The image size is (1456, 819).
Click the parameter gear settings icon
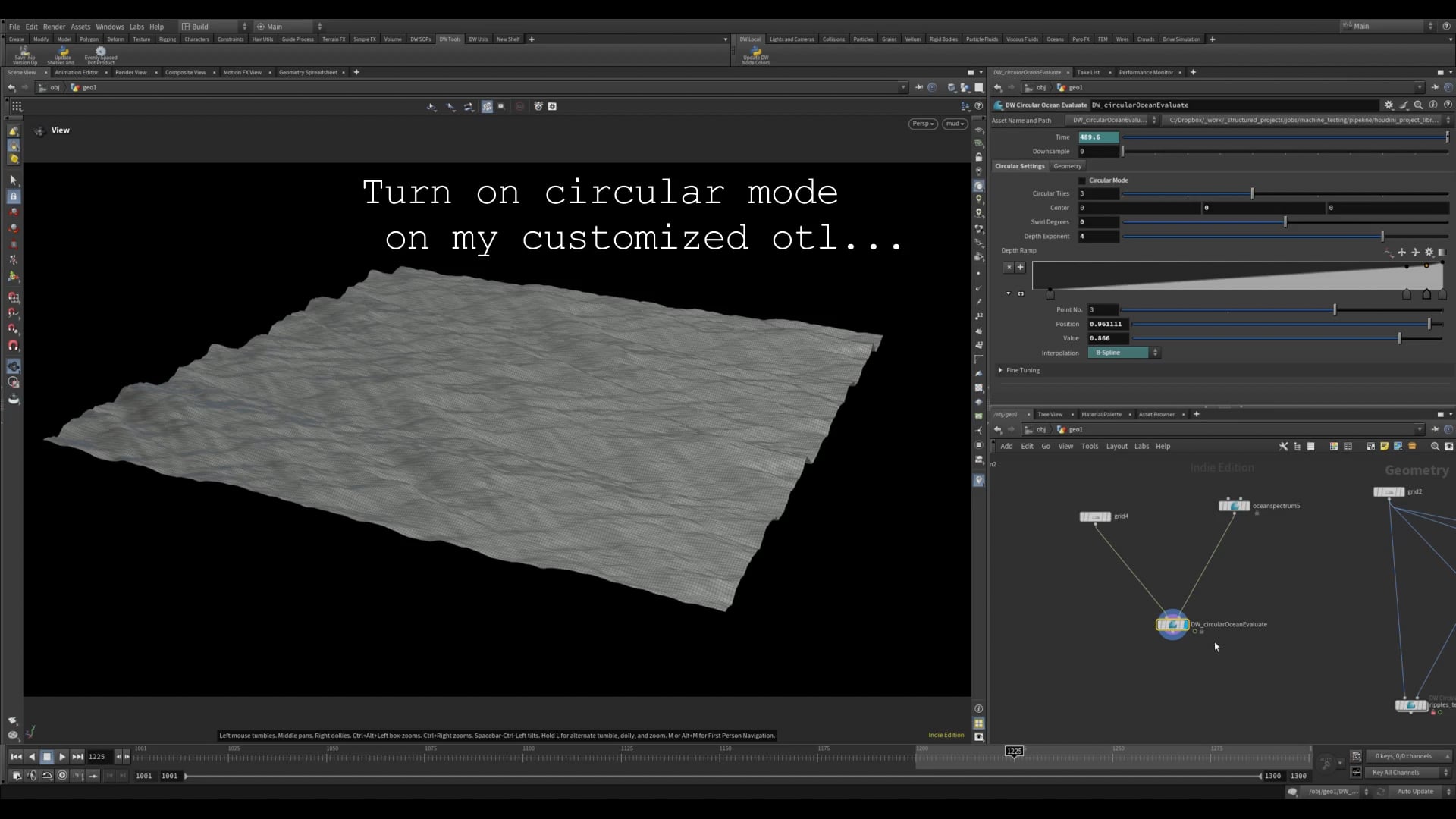click(x=1389, y=105)
